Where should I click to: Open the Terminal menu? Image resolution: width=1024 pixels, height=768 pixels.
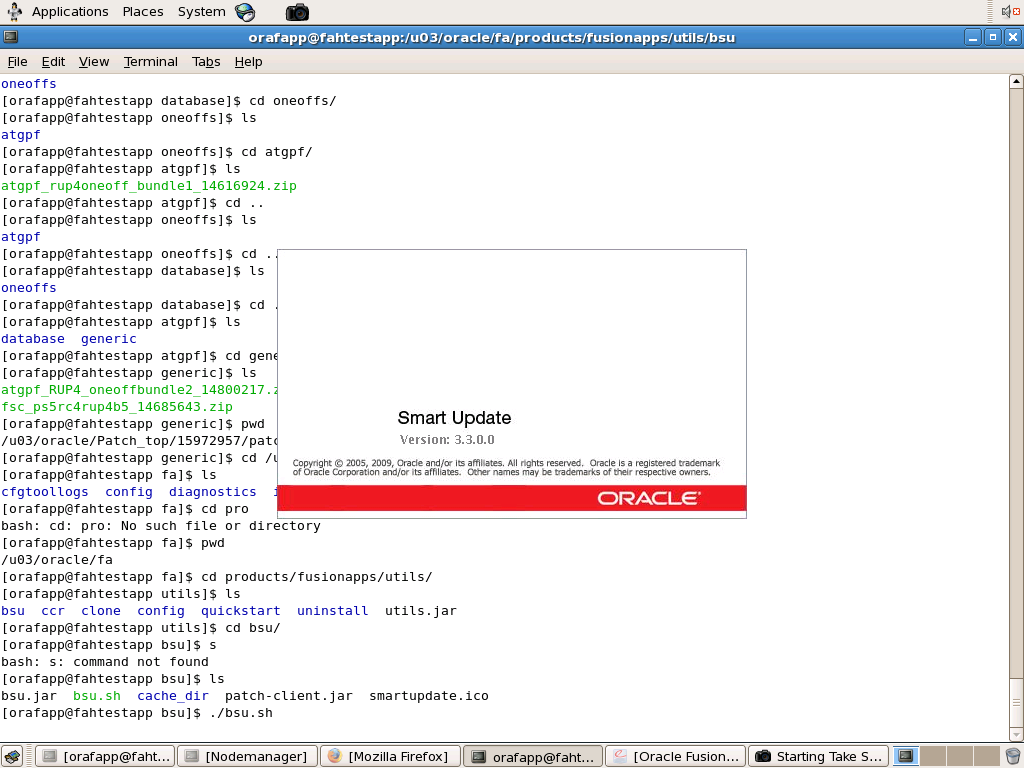click(x=150, y=61)
